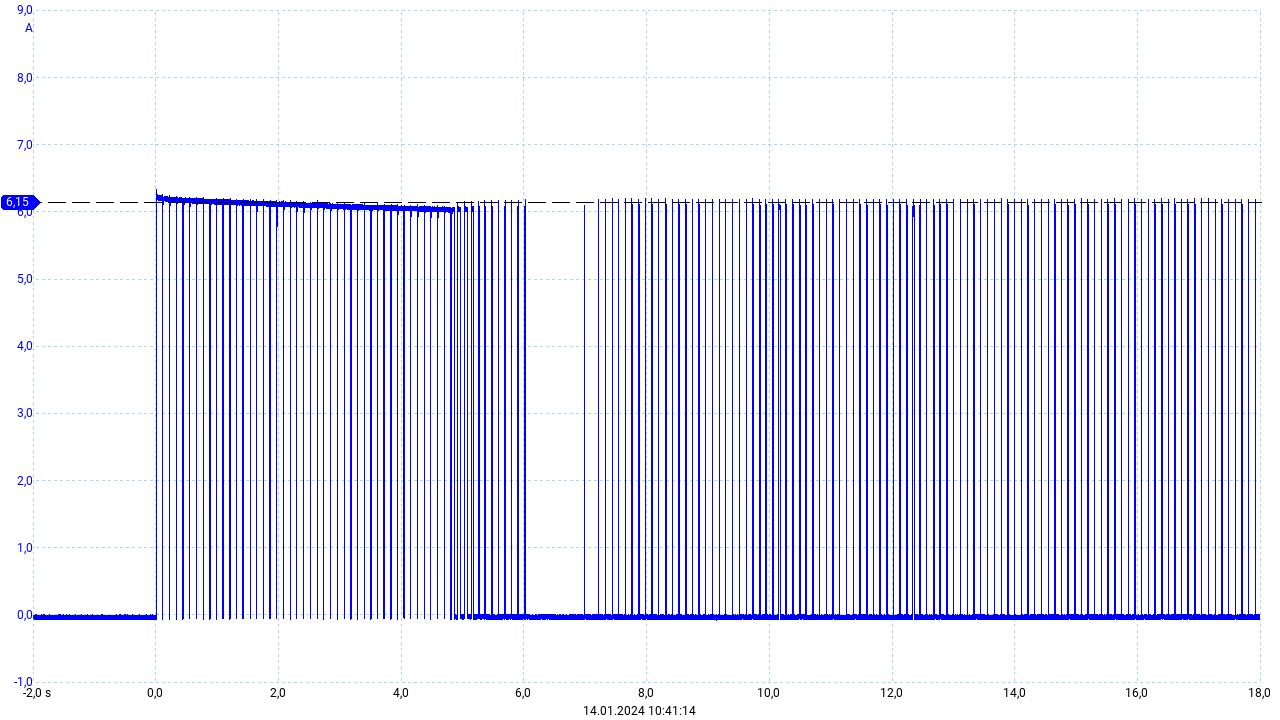Click the 14,0 time axis label
The height and width of the screenshot is (720, 1280).
coord(1014,692)
